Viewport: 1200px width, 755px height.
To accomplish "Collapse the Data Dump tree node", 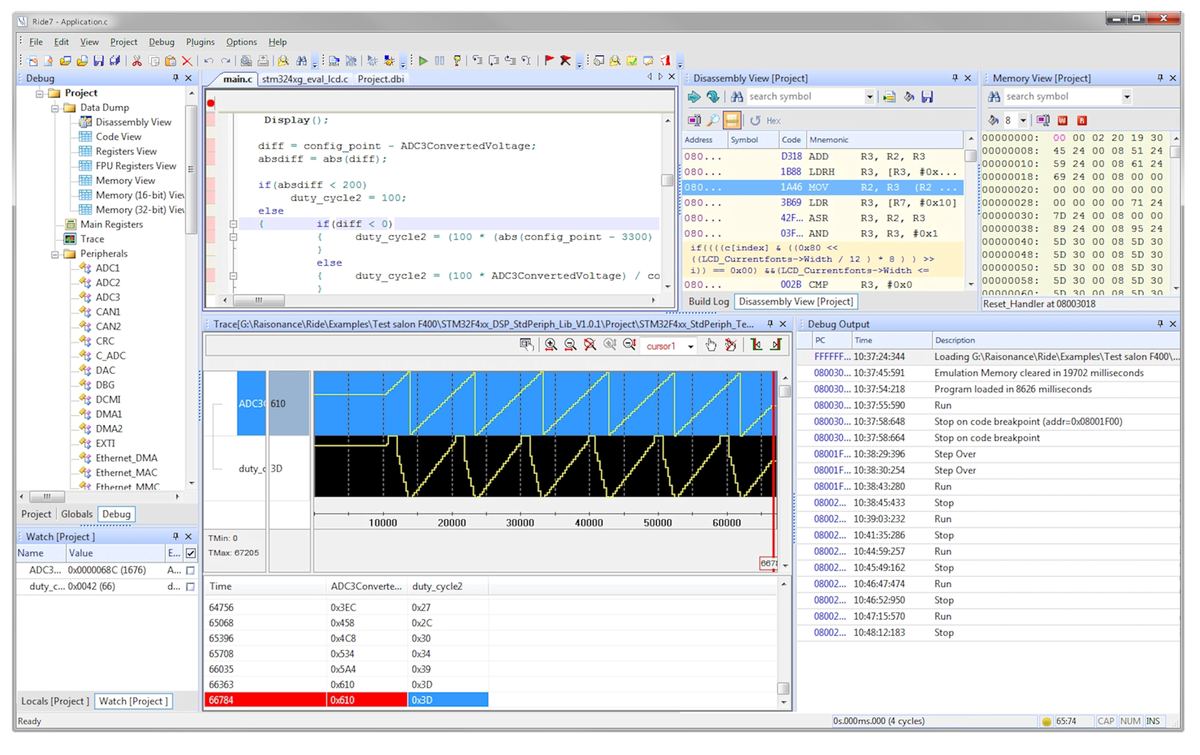I will [55, 108].
